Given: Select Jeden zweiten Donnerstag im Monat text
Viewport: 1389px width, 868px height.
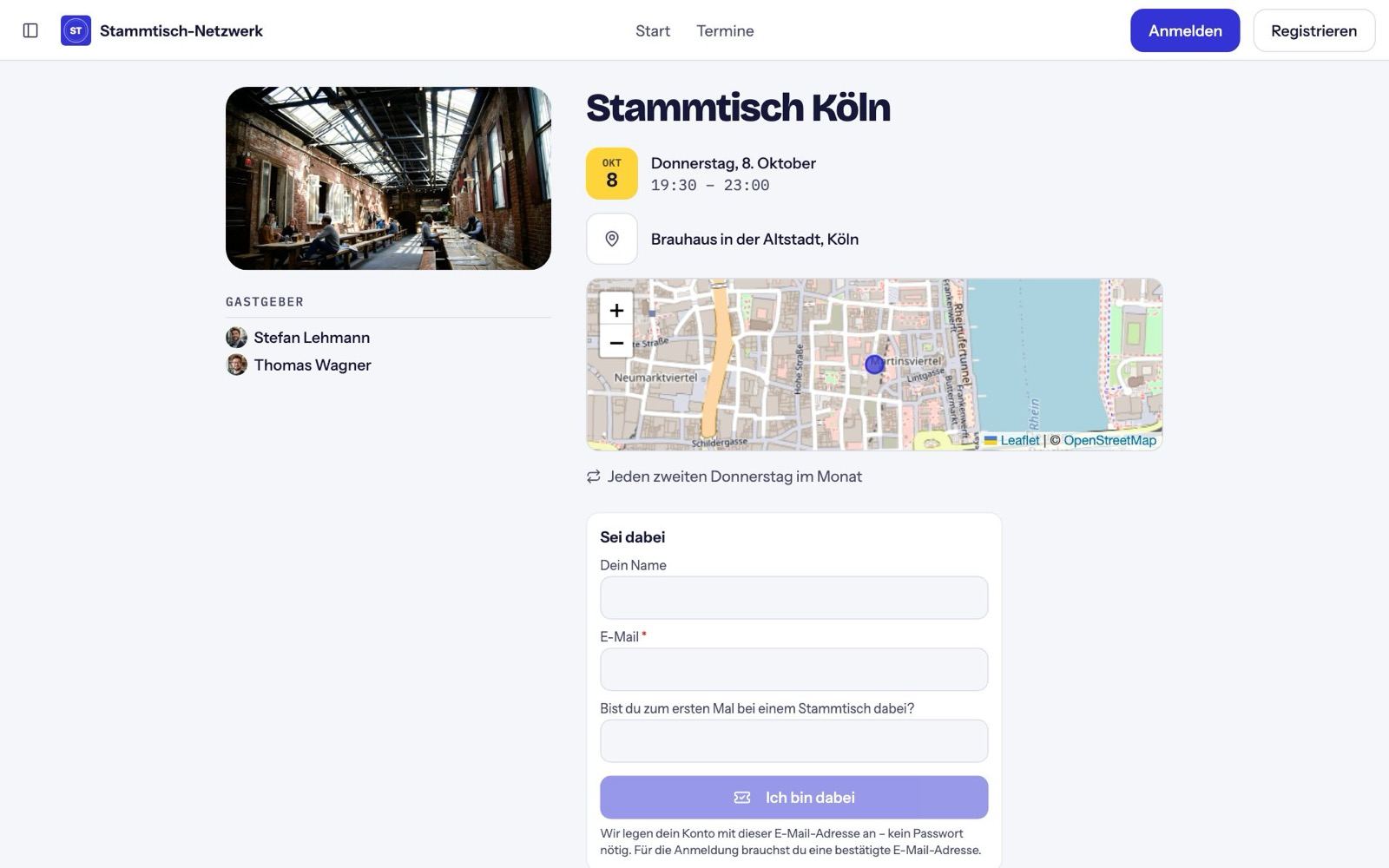Looking at the screenshot, I should (734, 477).
